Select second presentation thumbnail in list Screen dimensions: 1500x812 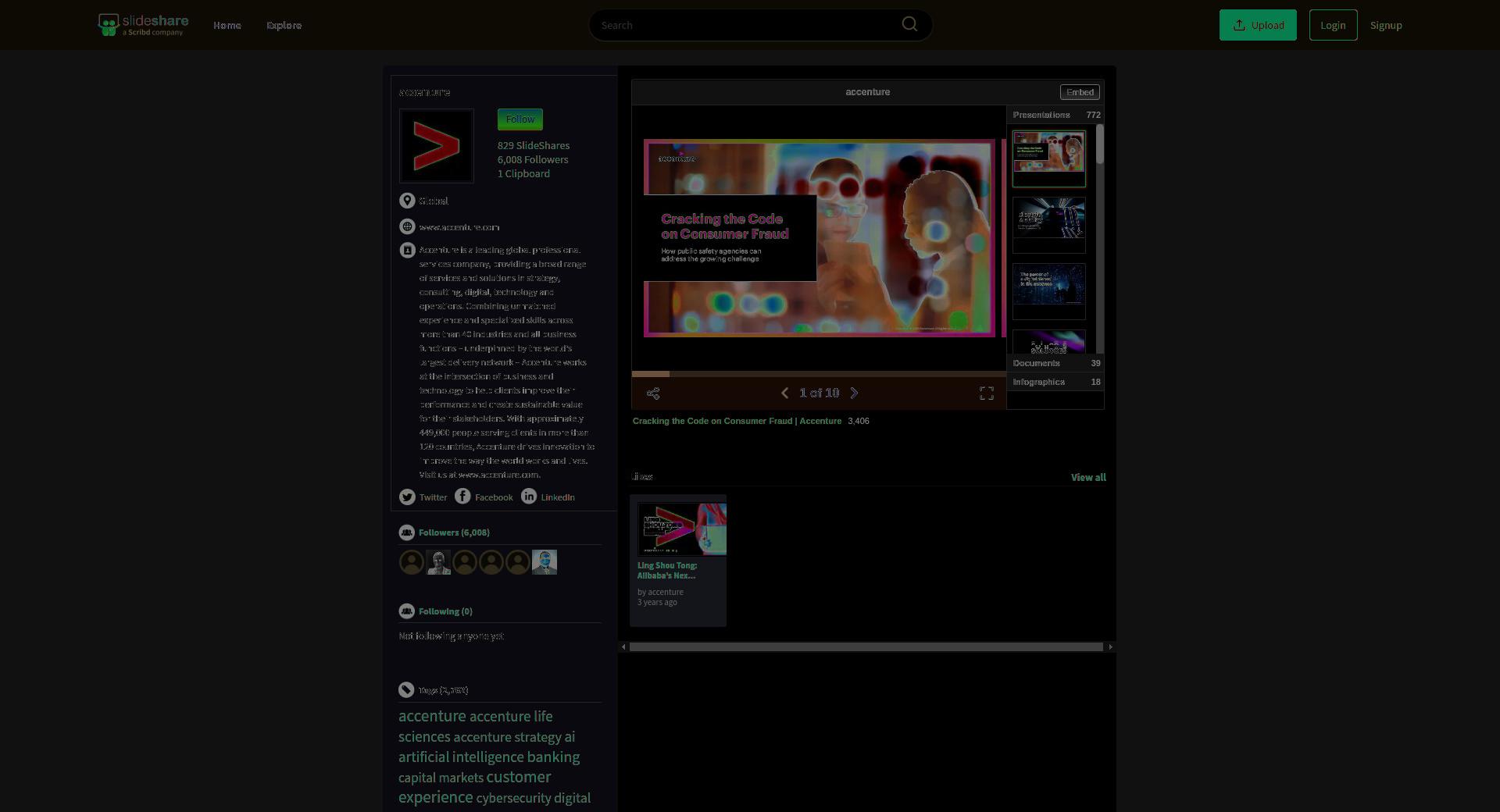coord(1049,225)
